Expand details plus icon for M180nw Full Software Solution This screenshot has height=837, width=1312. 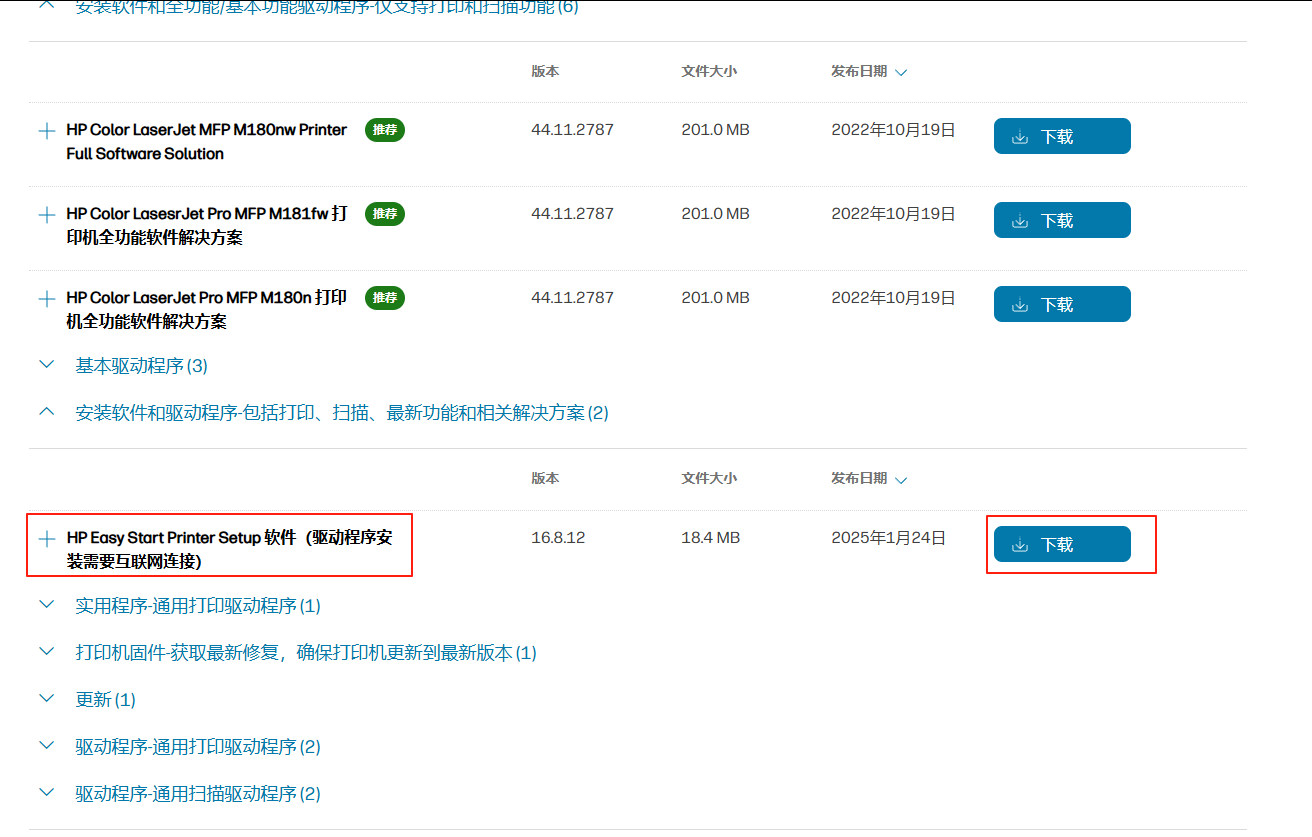pos(46,131)
